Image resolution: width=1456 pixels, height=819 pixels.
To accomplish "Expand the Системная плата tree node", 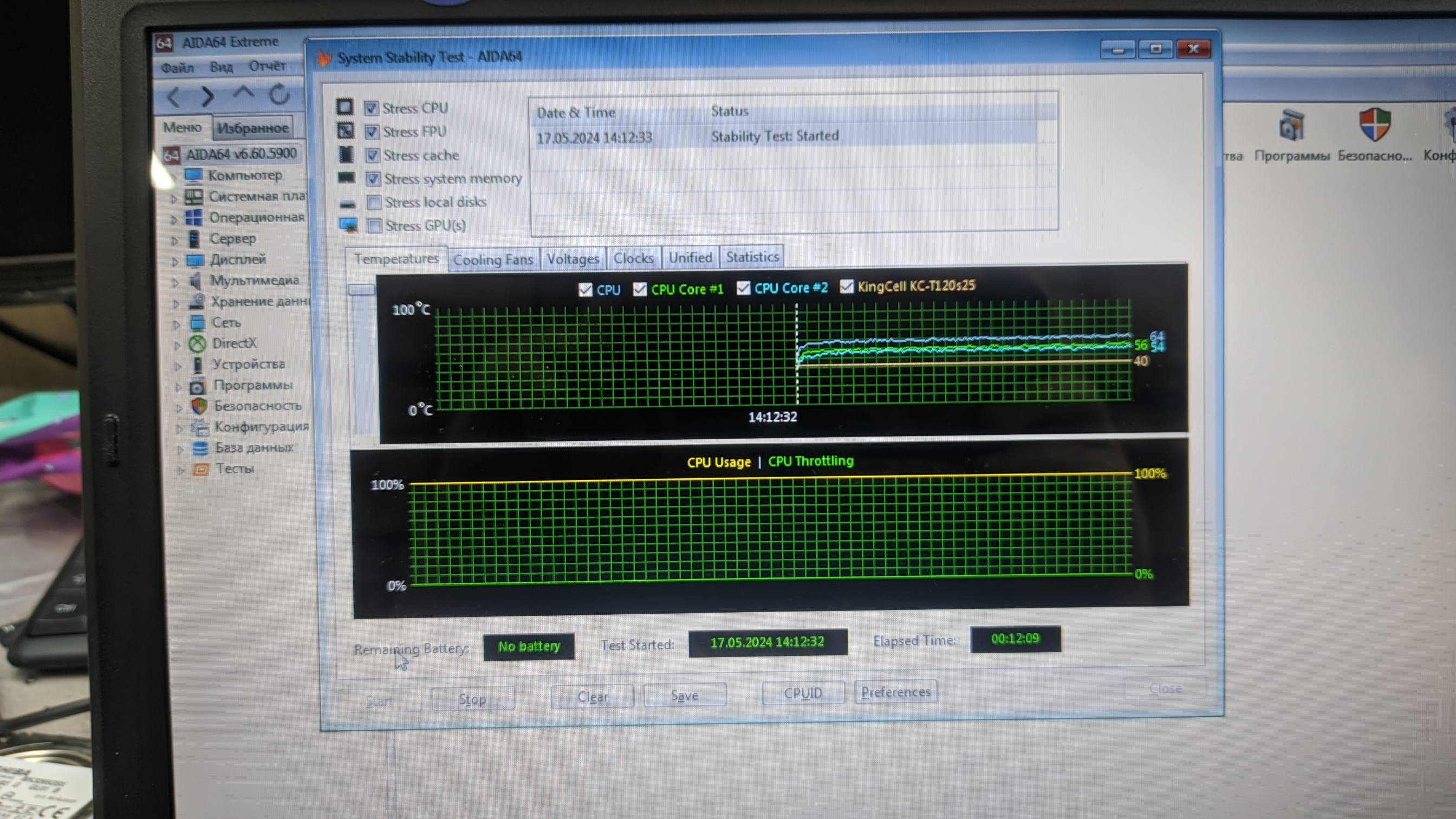I will pos(173,198).
